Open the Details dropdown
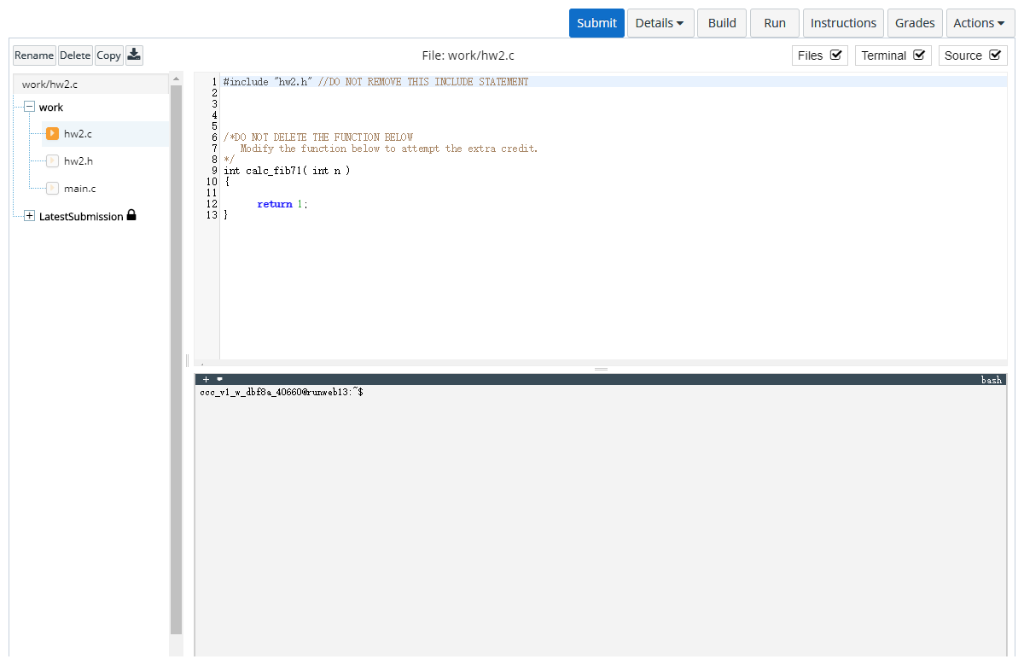 tap(660, 22)
